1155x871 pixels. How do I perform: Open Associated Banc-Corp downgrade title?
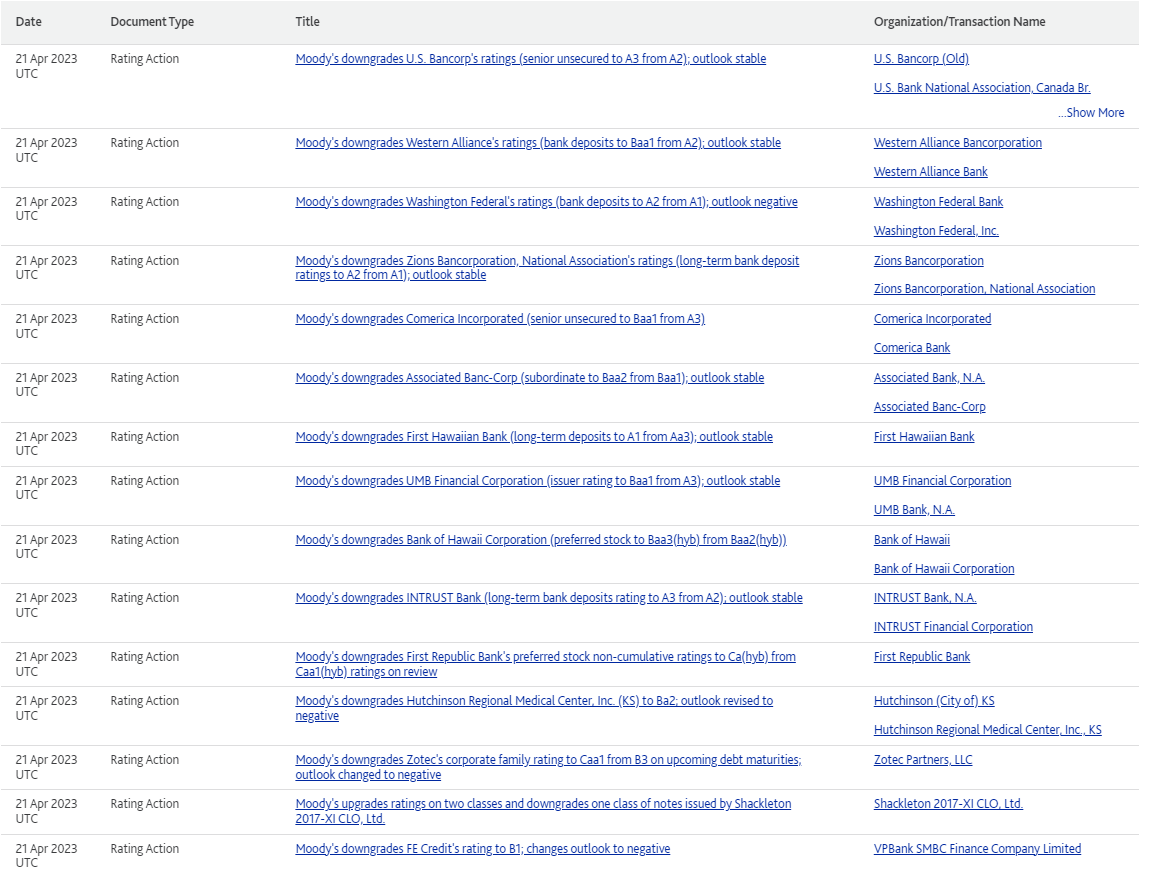pos(530,378)
